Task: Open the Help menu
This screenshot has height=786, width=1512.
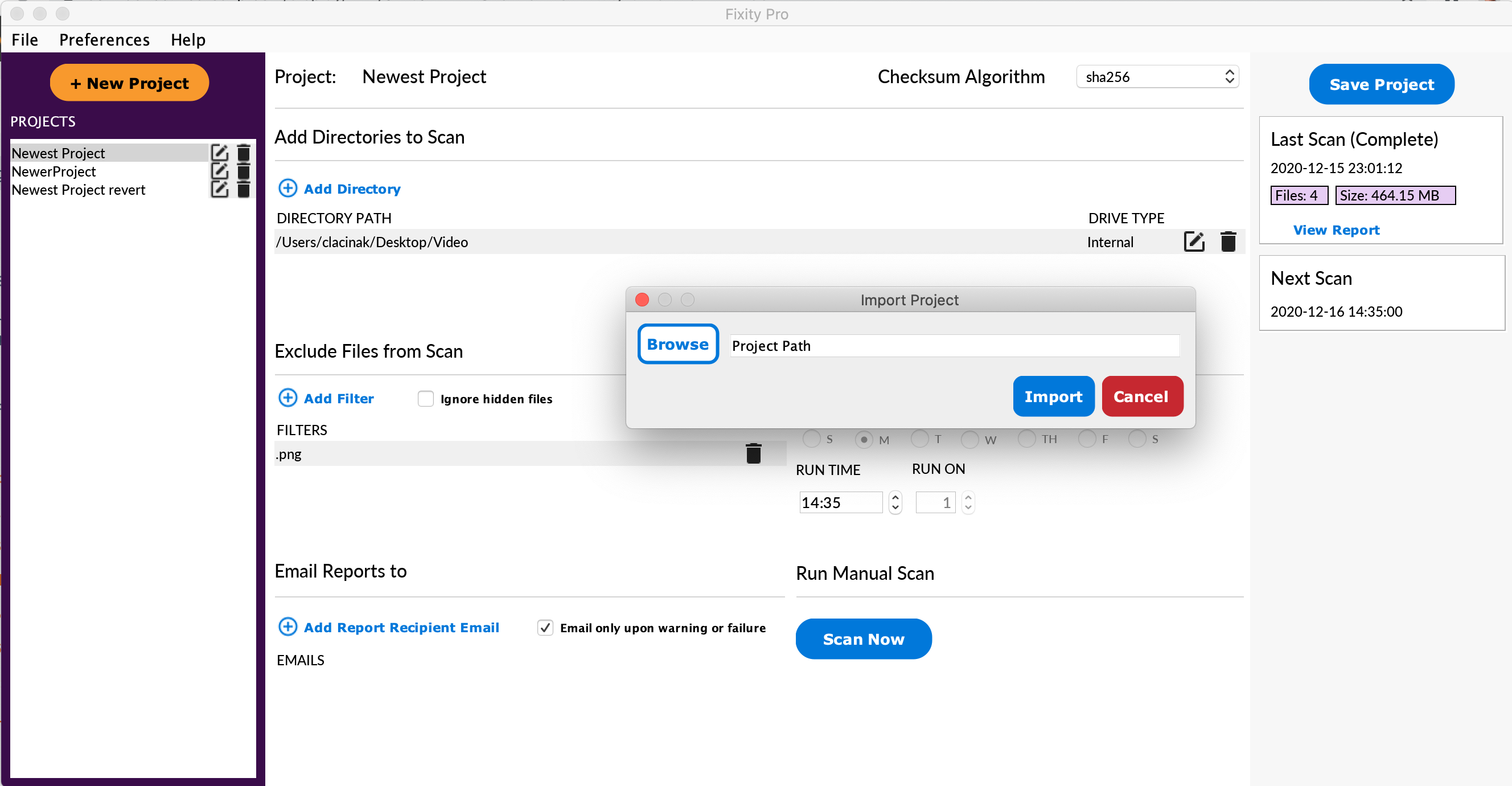Action: tap(188, 39)
